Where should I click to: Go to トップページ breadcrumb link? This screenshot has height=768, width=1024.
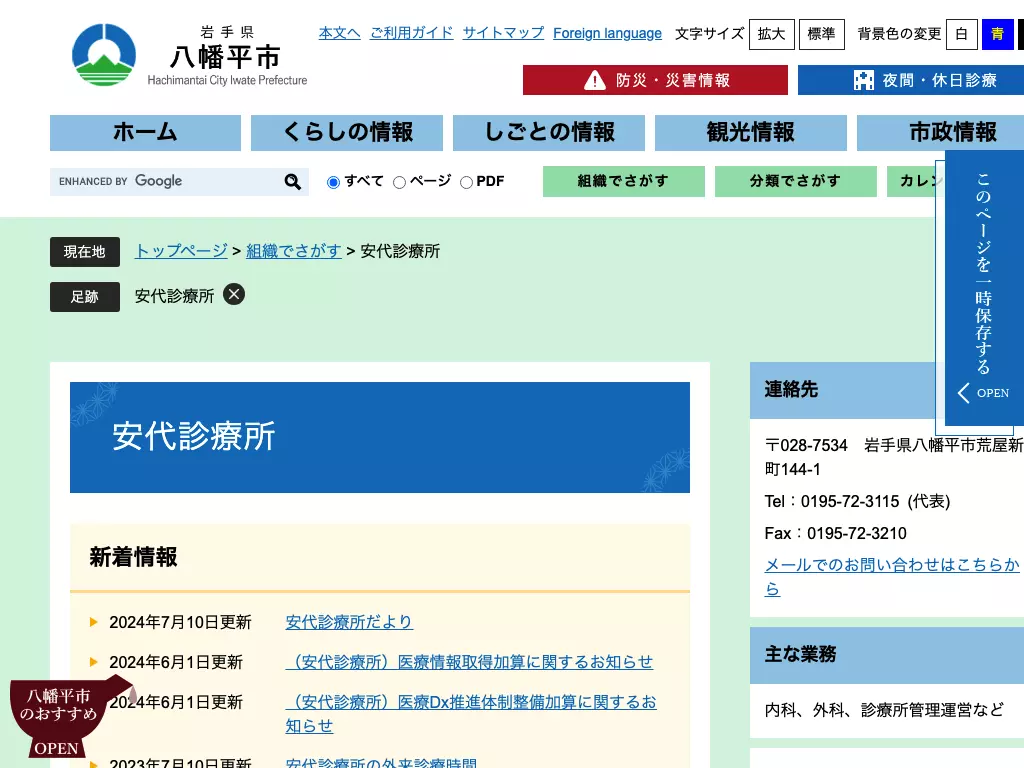point(181,251)
